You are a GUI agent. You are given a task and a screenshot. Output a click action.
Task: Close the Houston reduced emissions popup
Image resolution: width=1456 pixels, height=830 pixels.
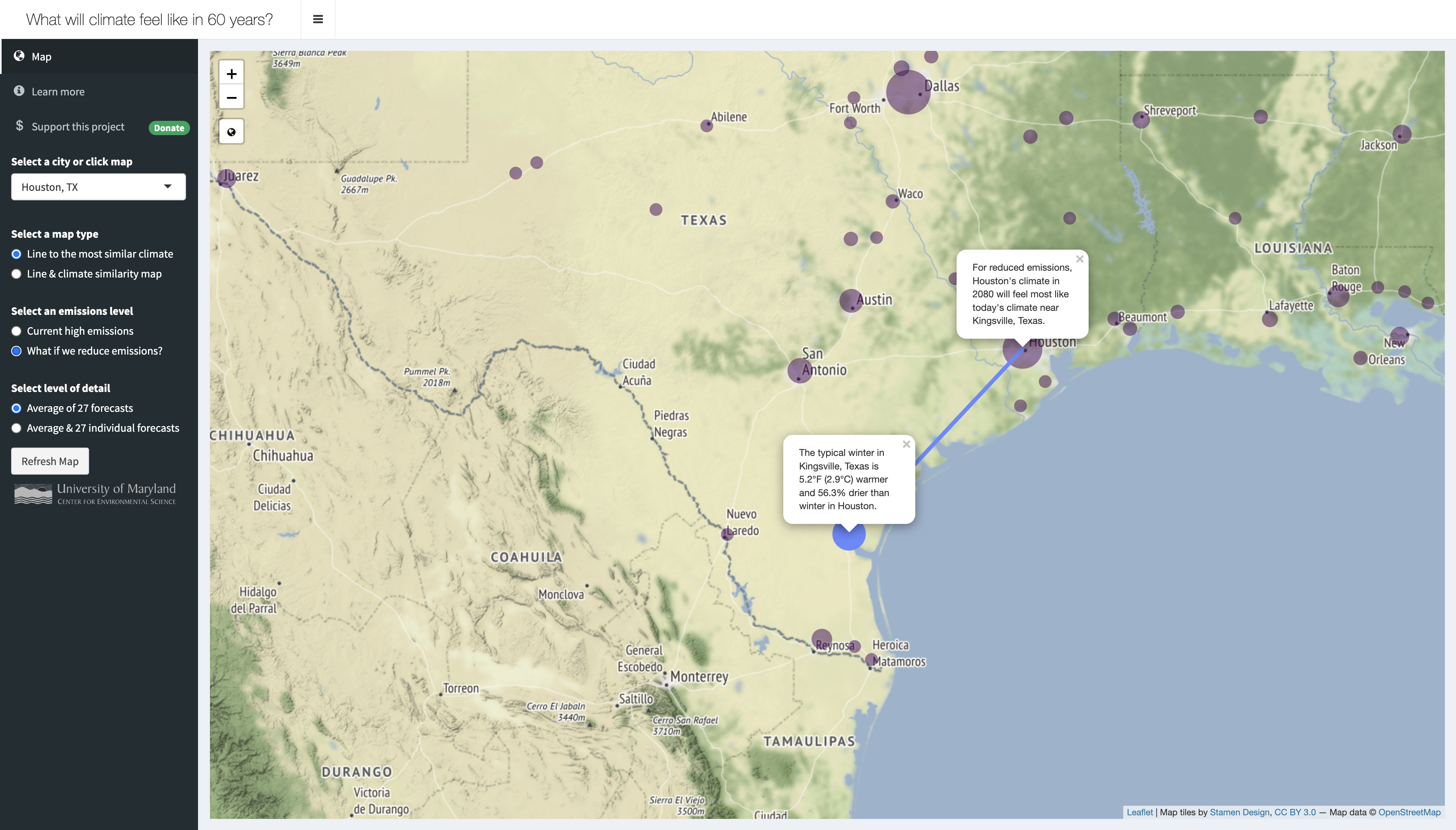pyautogui.click(x=1079, y=259)
